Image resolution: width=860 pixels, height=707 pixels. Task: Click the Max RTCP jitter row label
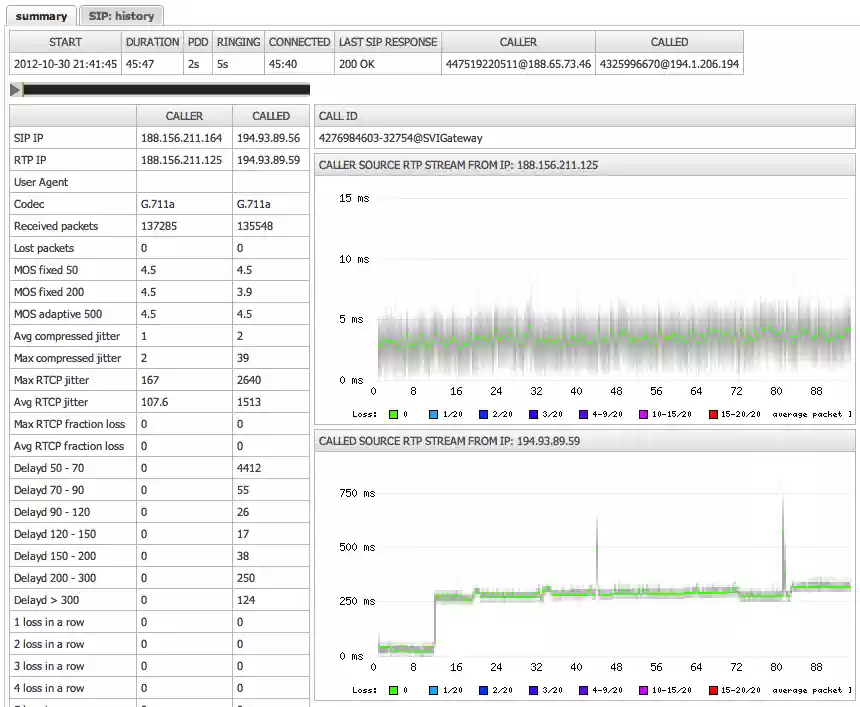click(x=52, y=380)
